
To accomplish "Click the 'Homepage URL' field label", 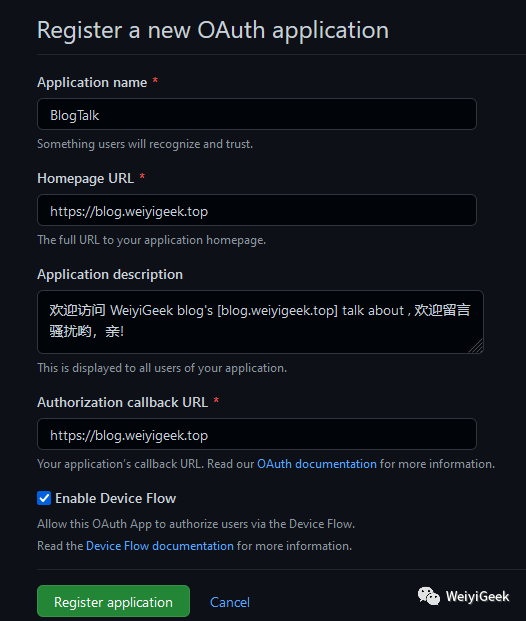I will pyautogui.click(x=86, y=178).
